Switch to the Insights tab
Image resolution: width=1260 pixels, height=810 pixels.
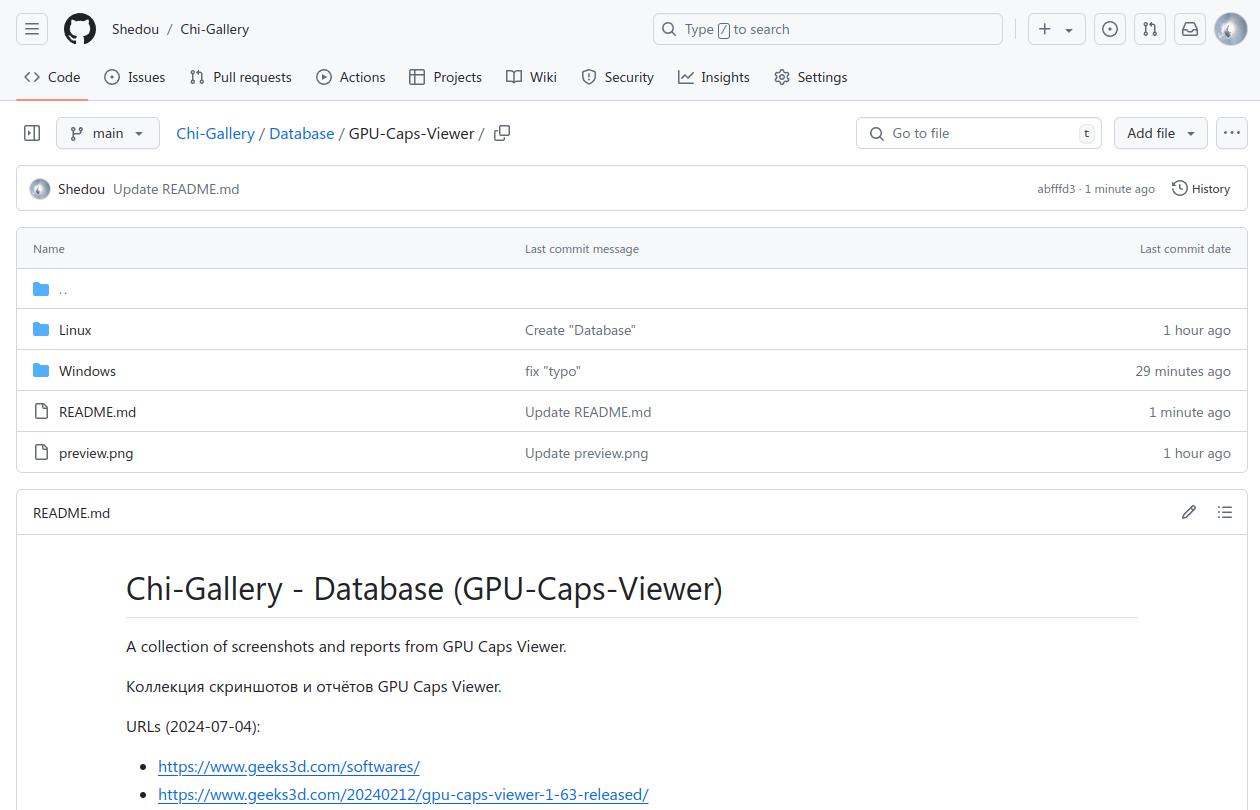pyautogui.click(x=714, y=77)
